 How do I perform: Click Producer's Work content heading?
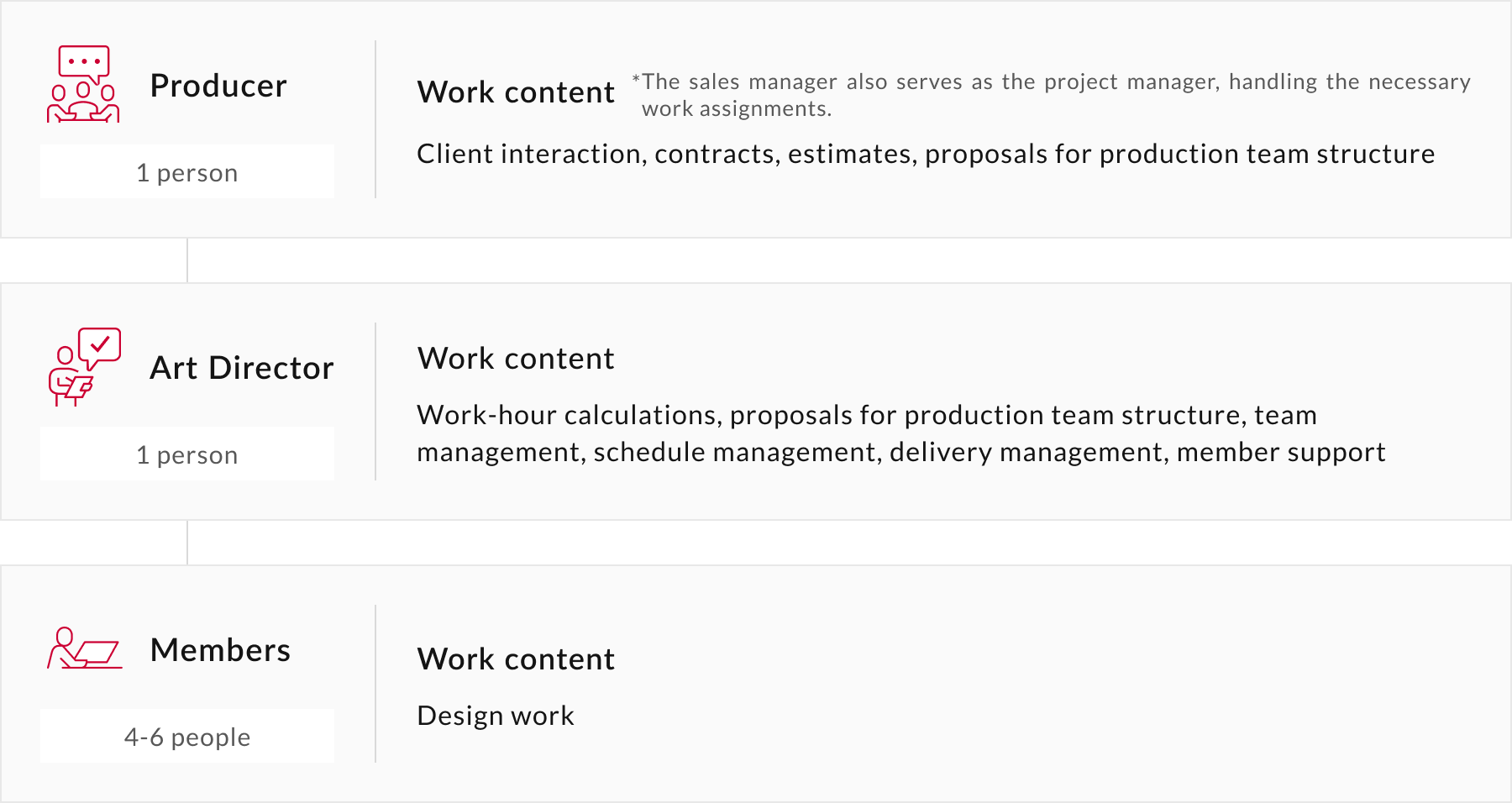tap(516, 92)
